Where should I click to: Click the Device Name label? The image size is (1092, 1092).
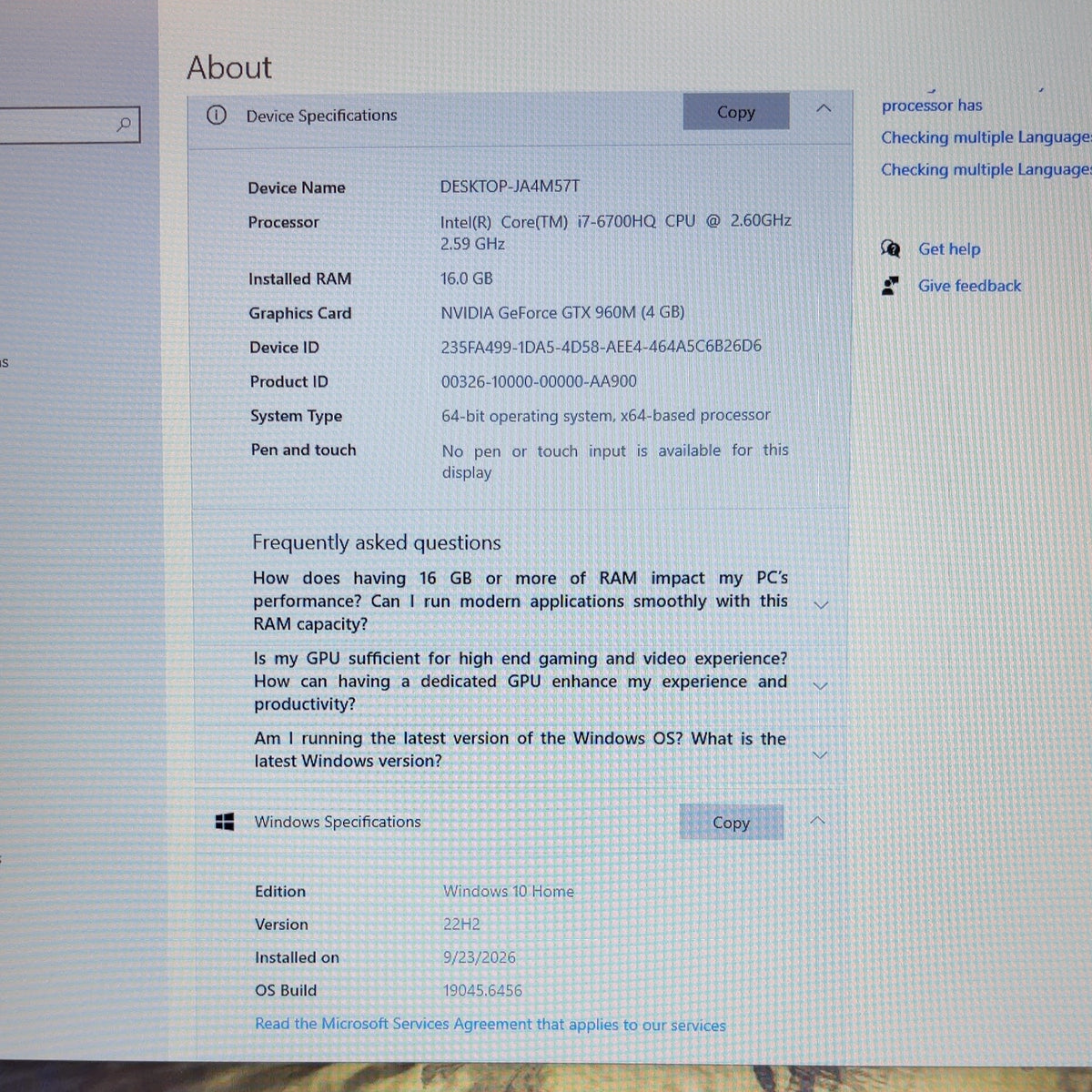pos(297,187)
